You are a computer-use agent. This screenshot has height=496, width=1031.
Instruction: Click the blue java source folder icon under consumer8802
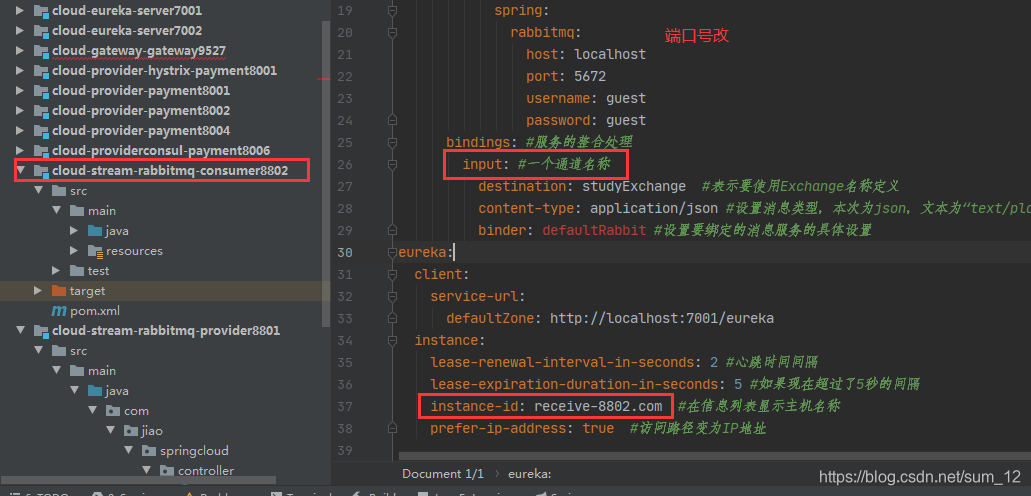[95, 231]
